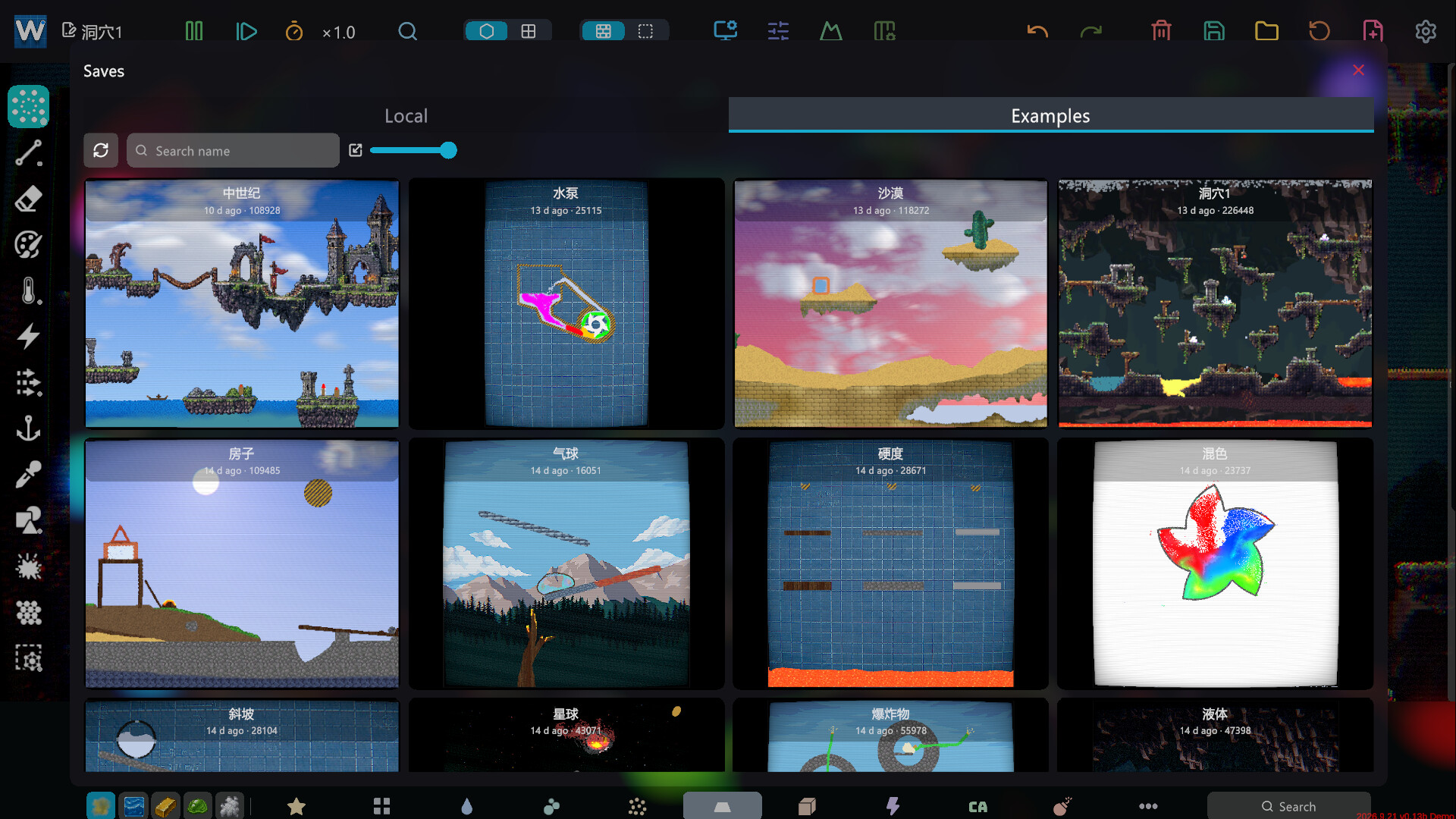Close the Saves dialog
The height and width of the screenshot is (819, 1456).
pyautogui.click(x=1358, y=70)
